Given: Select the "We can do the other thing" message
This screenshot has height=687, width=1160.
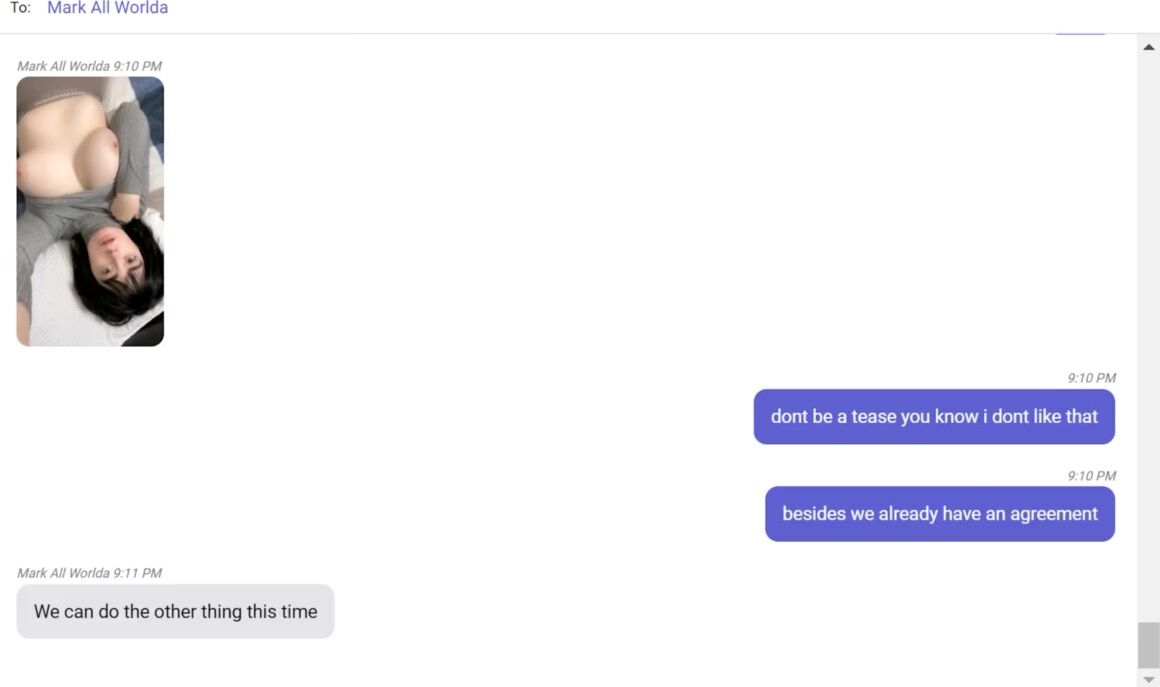Looking at the screenshot, I should coord(175,611).
